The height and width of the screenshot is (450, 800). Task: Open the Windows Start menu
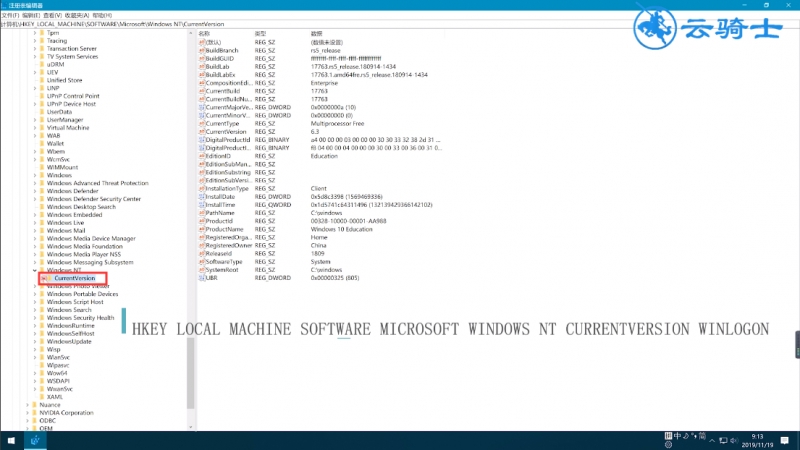click(11, 440)
